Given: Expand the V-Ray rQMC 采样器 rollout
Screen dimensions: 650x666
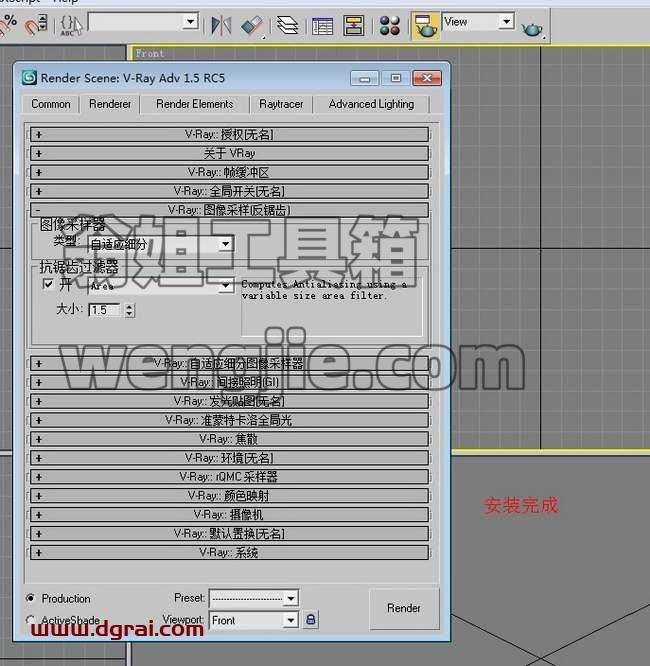Looking at the screenshot, I should coord(229,477).
